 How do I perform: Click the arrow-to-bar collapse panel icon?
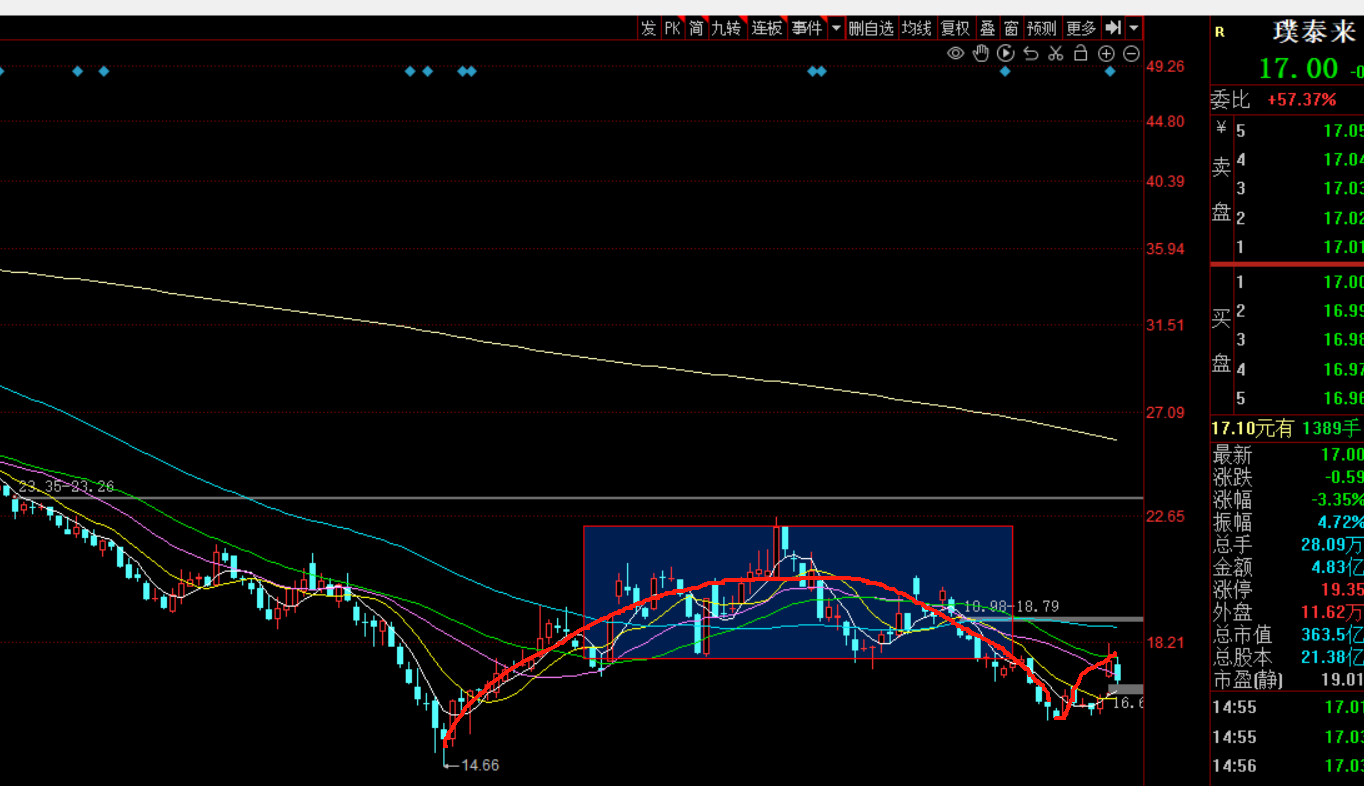(x=1113, y=28)
